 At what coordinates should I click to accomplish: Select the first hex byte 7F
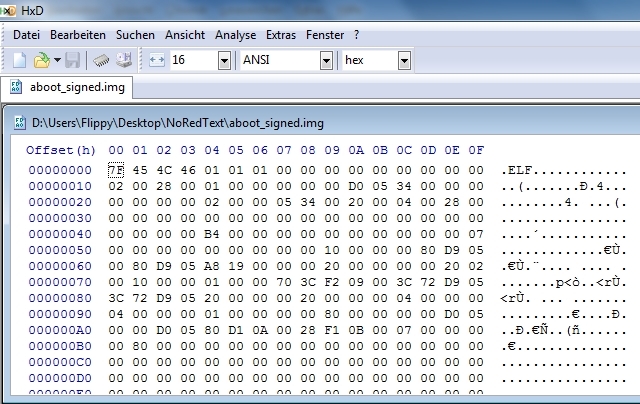coord(115,170)
